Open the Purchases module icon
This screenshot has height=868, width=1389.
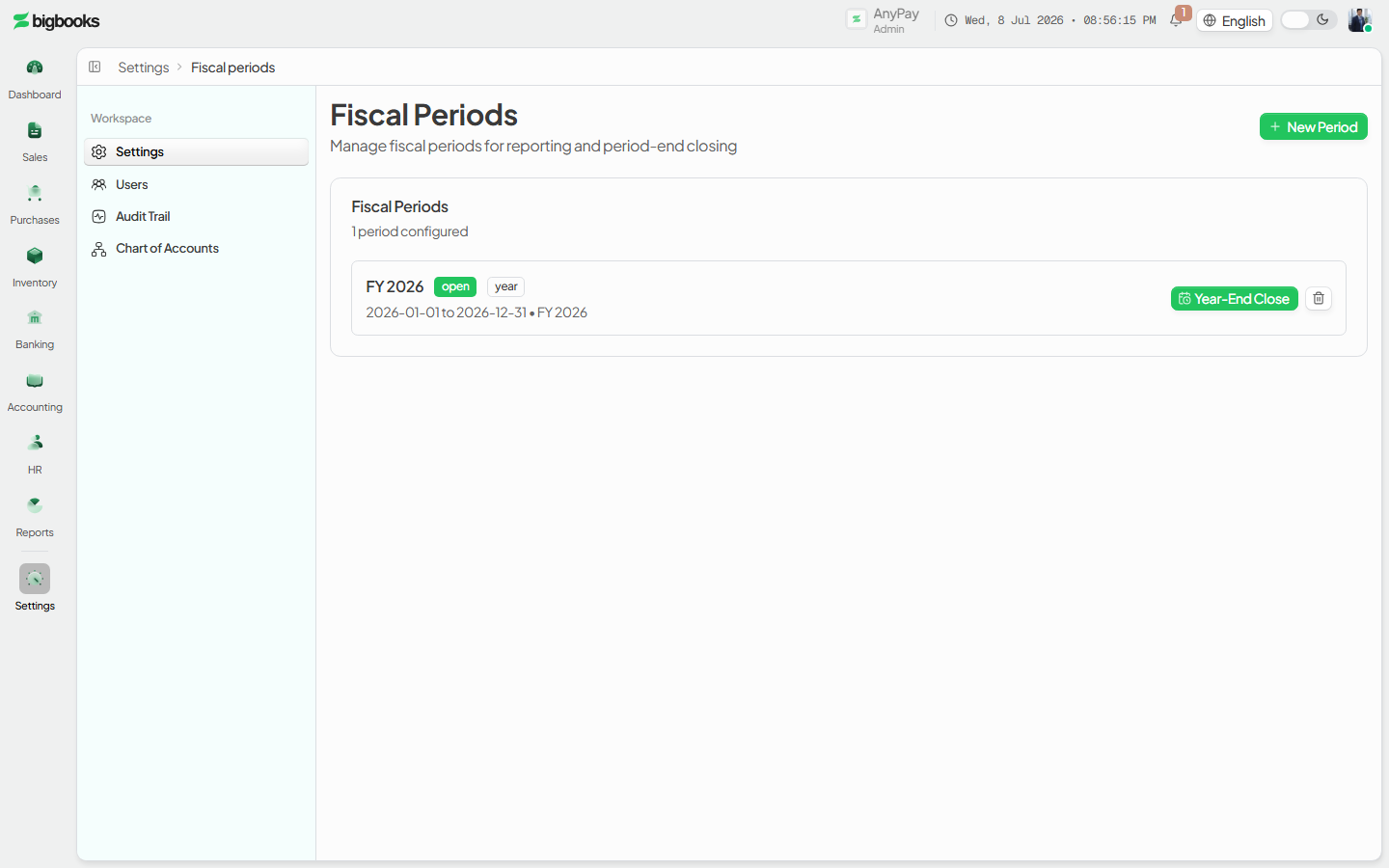pyautogui.click(x=35, y=193)
